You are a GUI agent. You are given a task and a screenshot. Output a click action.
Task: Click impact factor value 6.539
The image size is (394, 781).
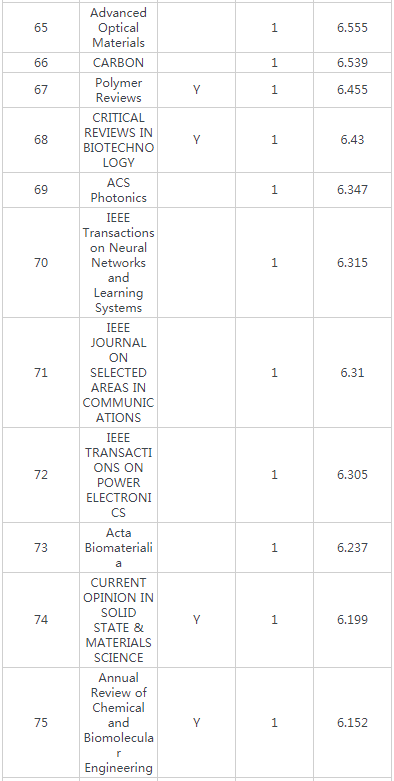pos(353,63)
